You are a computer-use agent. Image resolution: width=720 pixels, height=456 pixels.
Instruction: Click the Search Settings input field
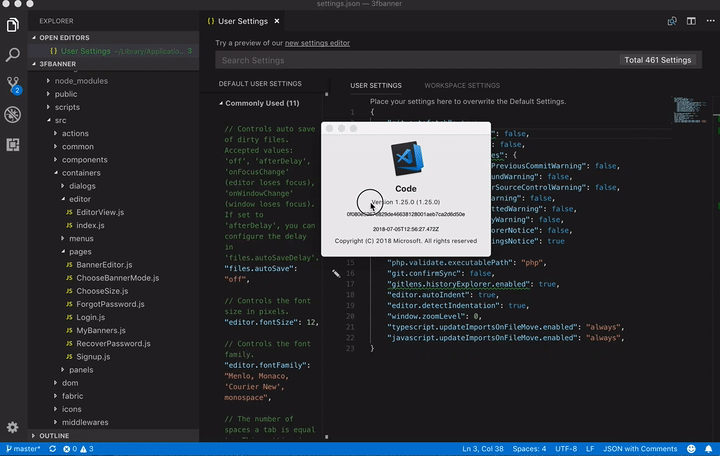click(416, 60)
